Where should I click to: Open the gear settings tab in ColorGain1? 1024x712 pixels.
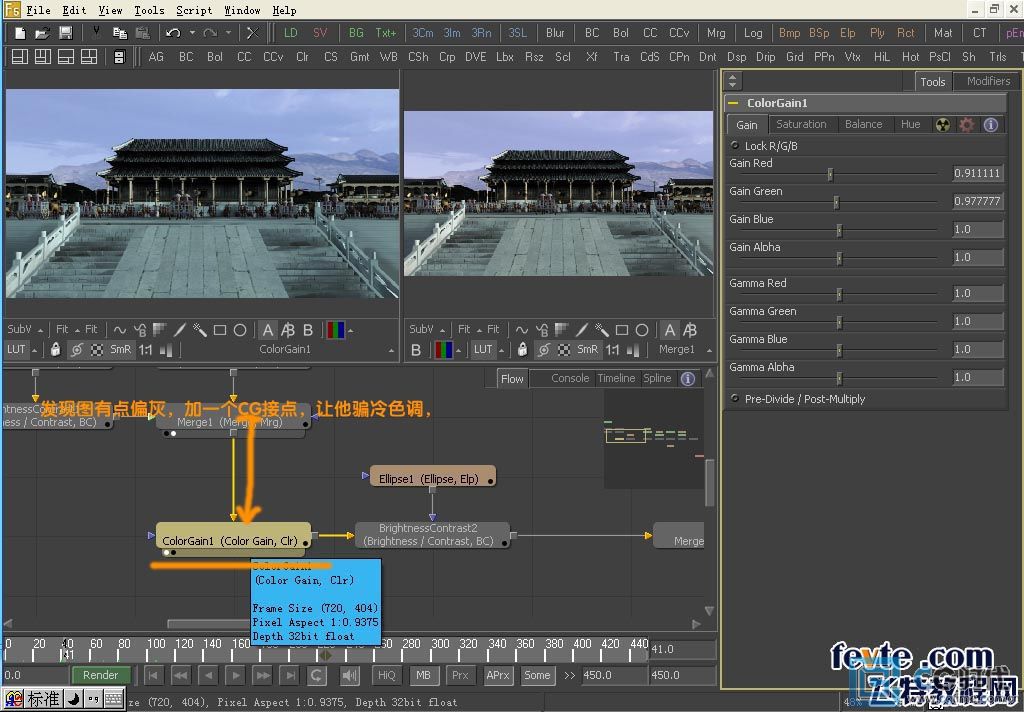(x=967, y=125)
